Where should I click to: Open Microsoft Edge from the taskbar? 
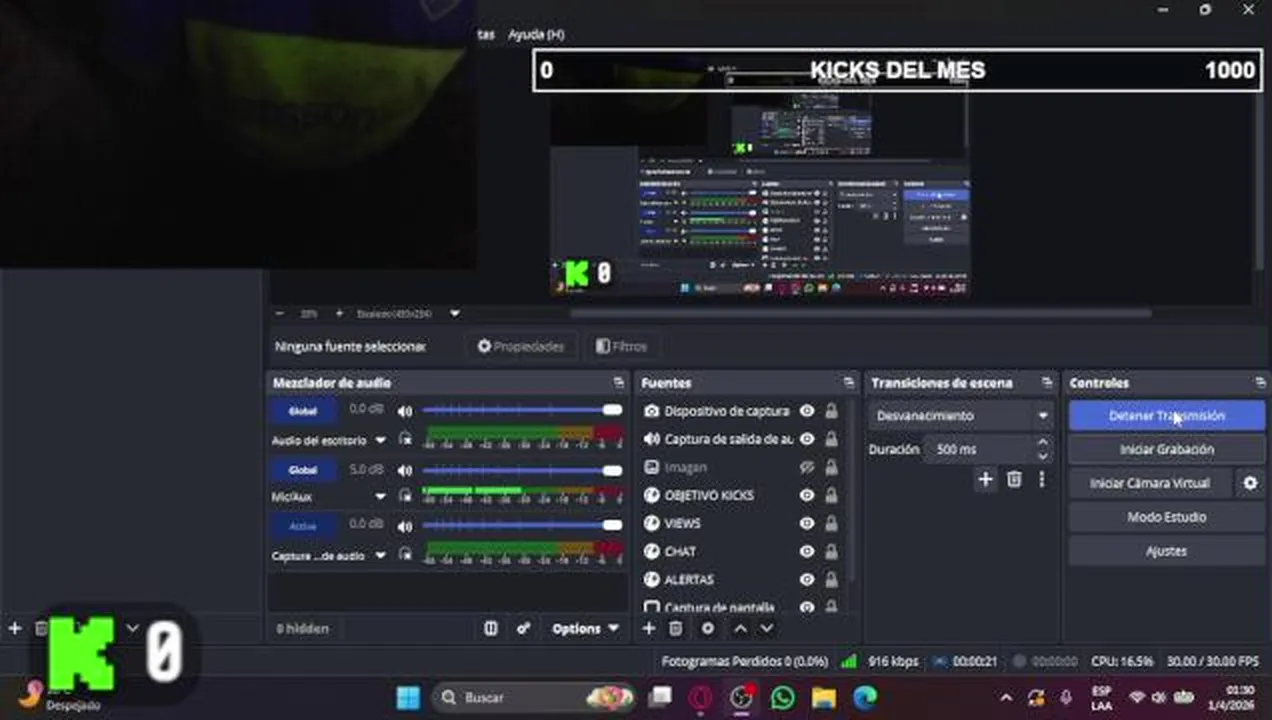[x=865, y=697]
